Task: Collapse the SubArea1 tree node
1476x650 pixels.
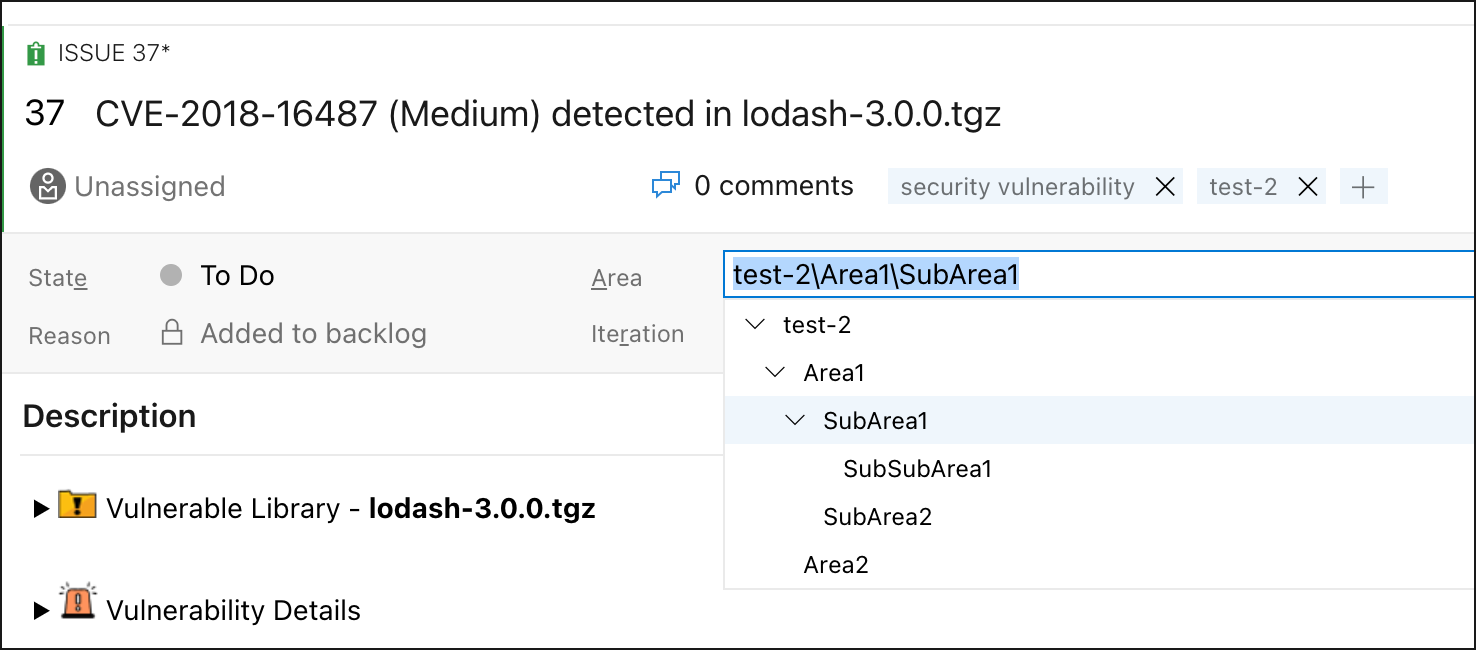Action: tap(796, 421)
